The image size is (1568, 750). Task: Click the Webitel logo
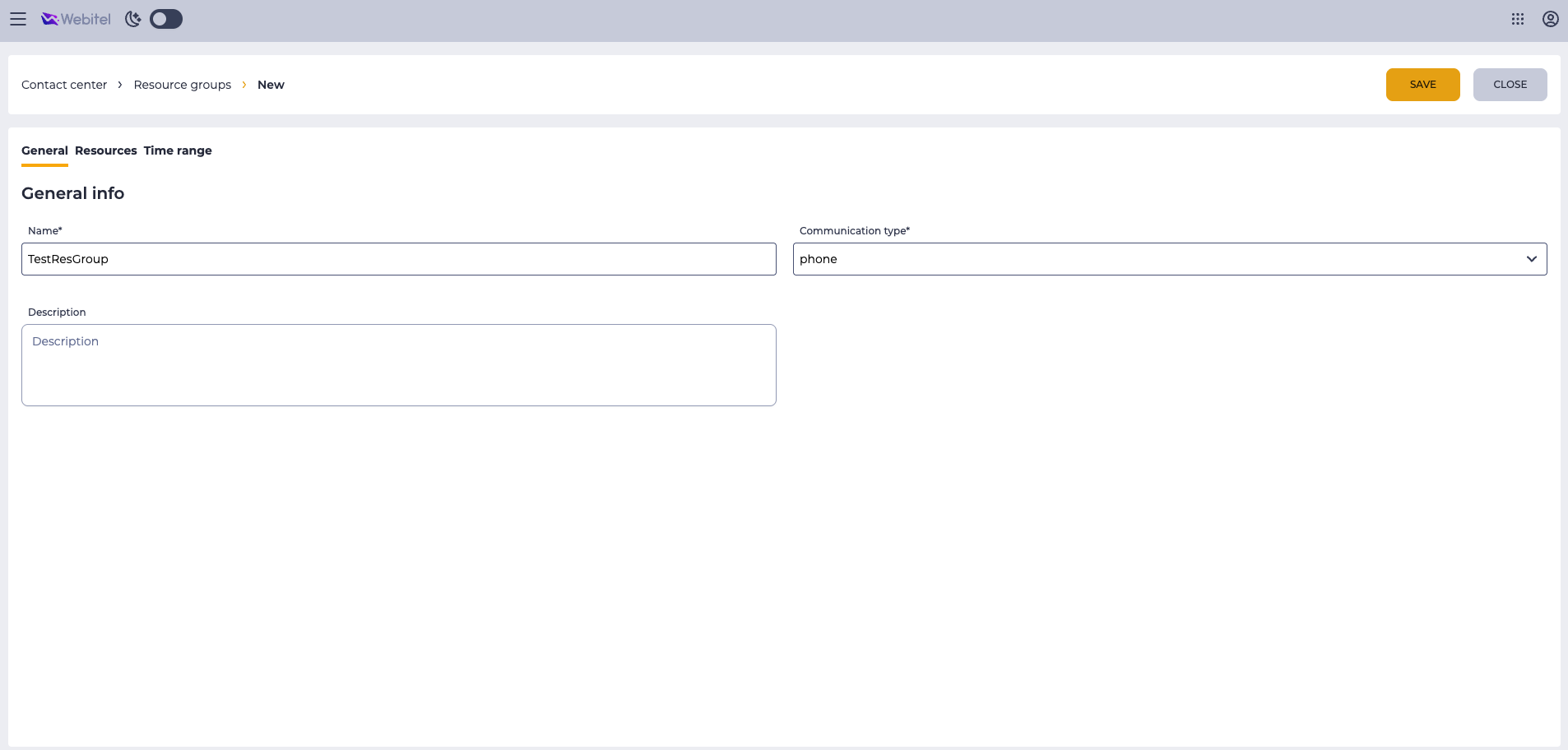click(x=76, y=19)
